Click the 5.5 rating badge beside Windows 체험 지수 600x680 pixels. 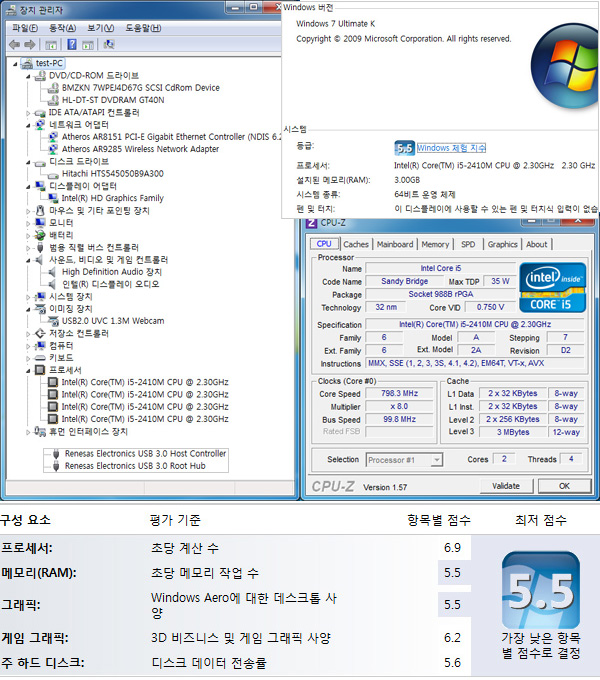click(x=404, y=148)
